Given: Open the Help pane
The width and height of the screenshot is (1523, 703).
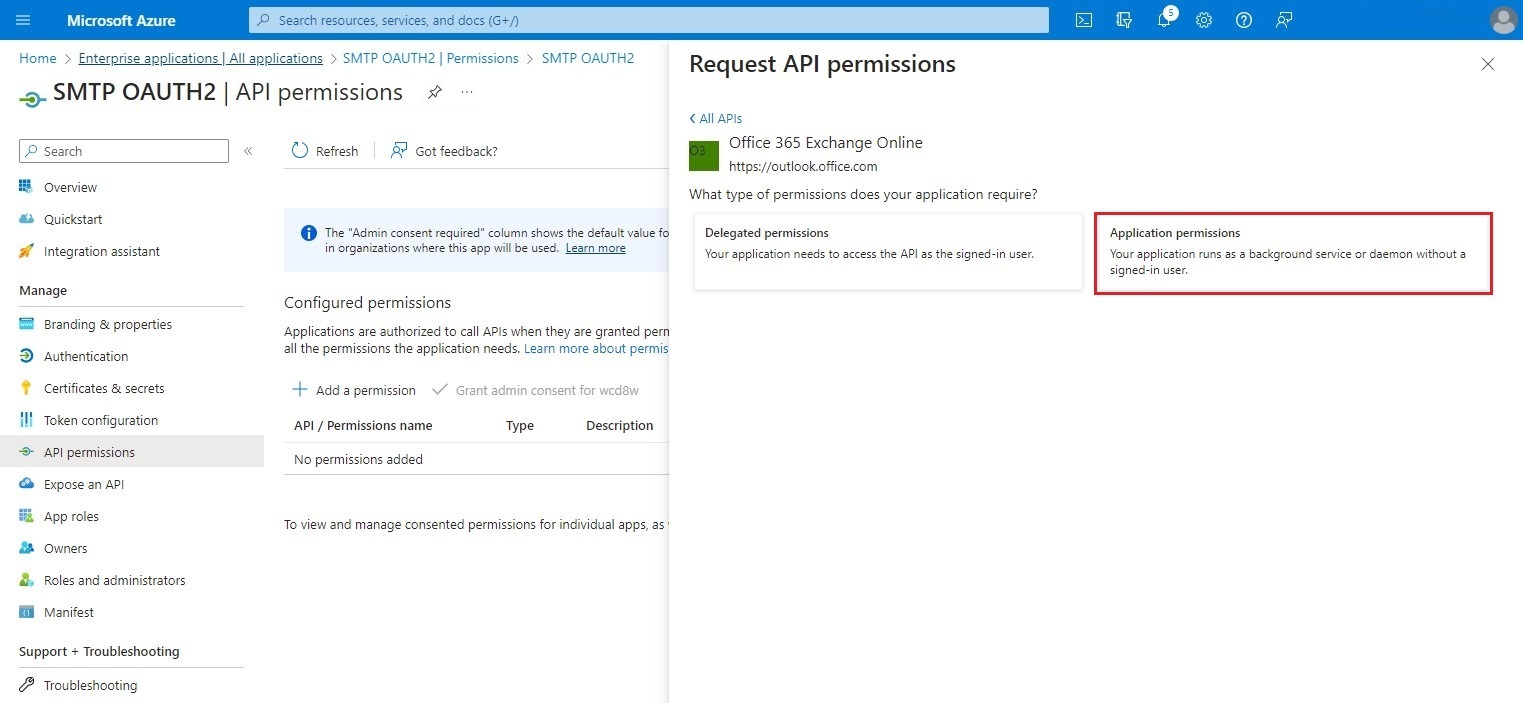Looking at the screenshot, I should [1243, 20].
